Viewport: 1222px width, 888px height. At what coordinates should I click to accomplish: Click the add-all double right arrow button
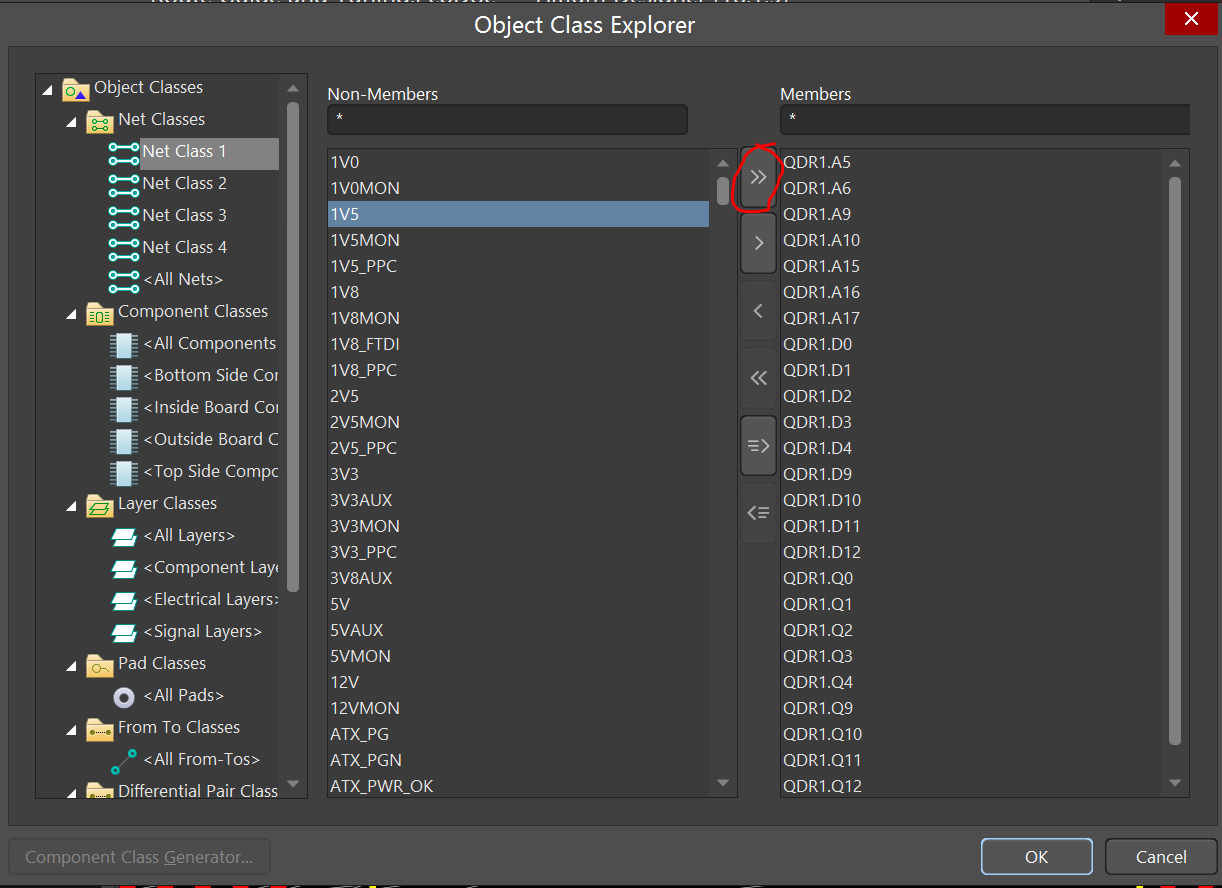click(758, 178)
